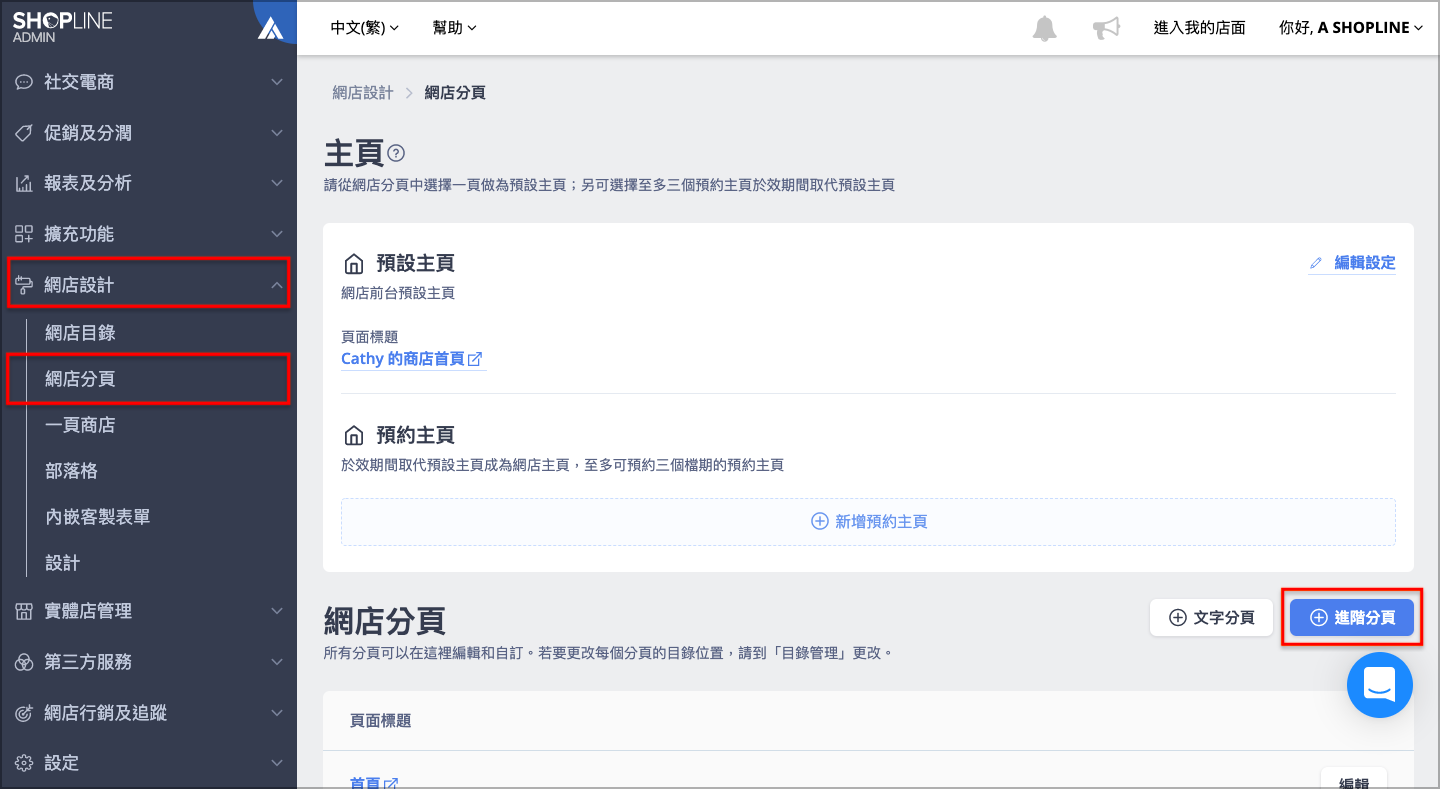Screen dimensions: 1440x789
Task: Click the external link icon beside 首頁 row
Action: [391, 785]
